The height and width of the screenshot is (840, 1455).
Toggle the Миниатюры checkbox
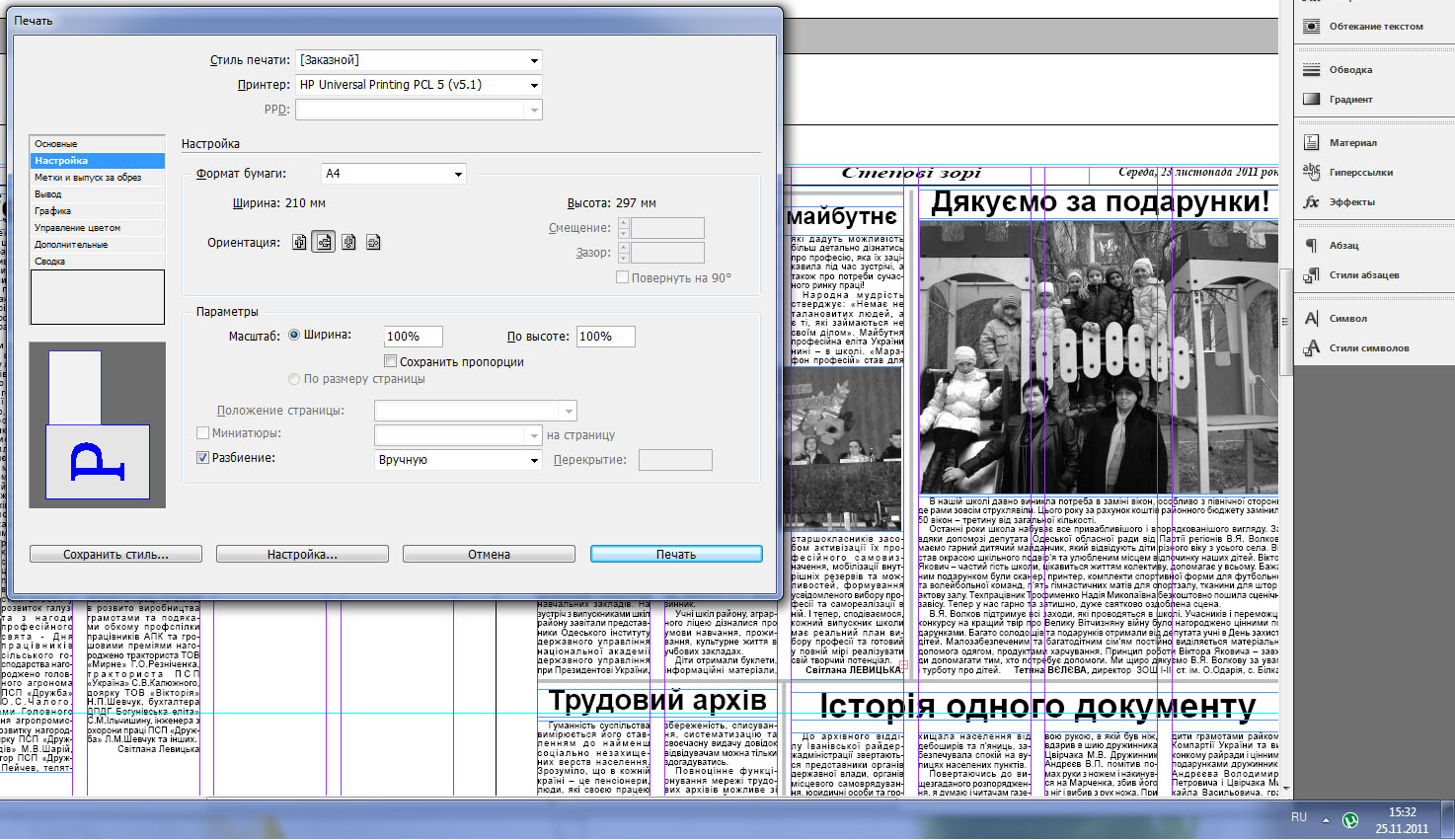point(202,432)
